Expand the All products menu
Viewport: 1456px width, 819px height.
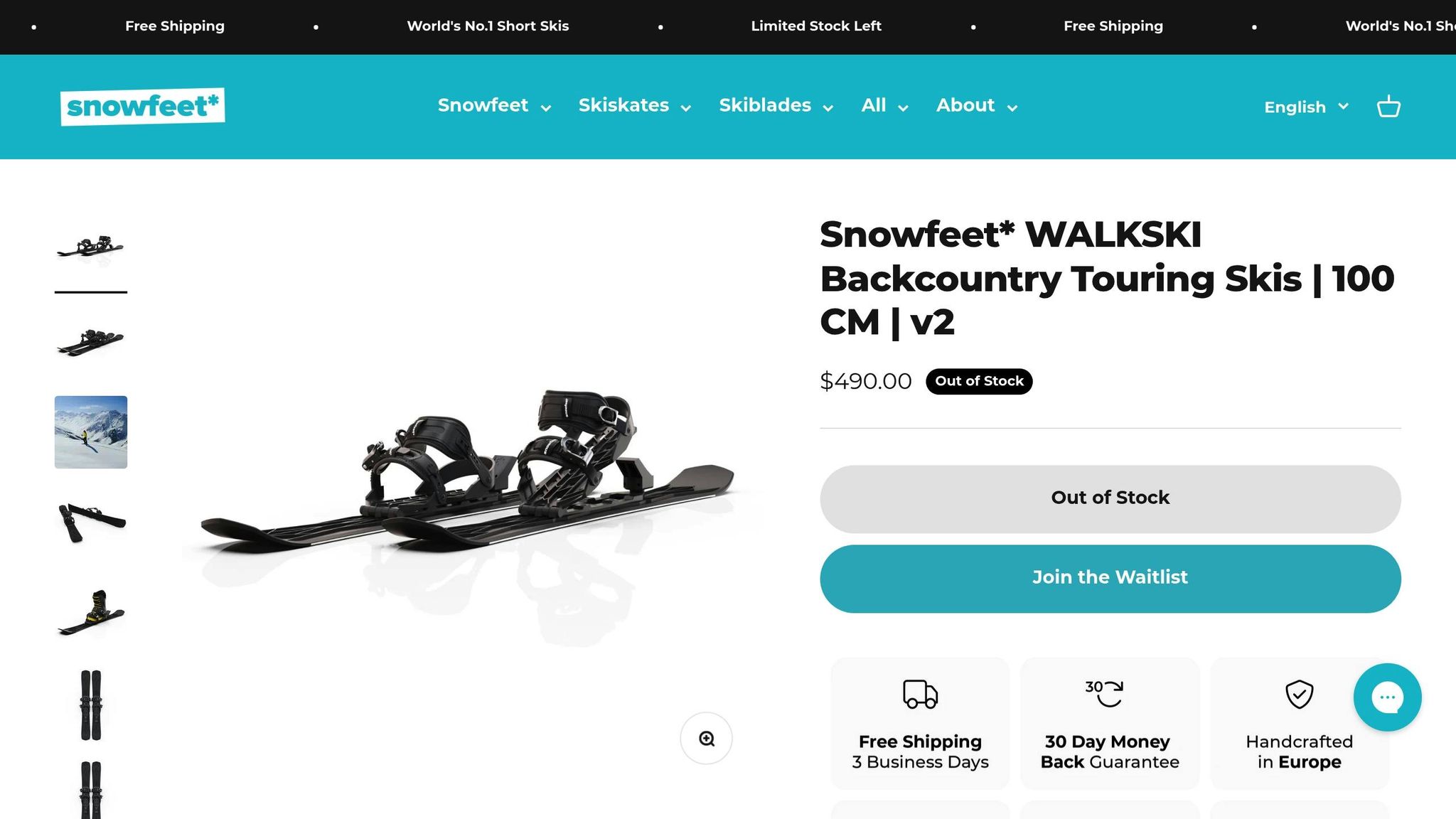pos(884,106)
